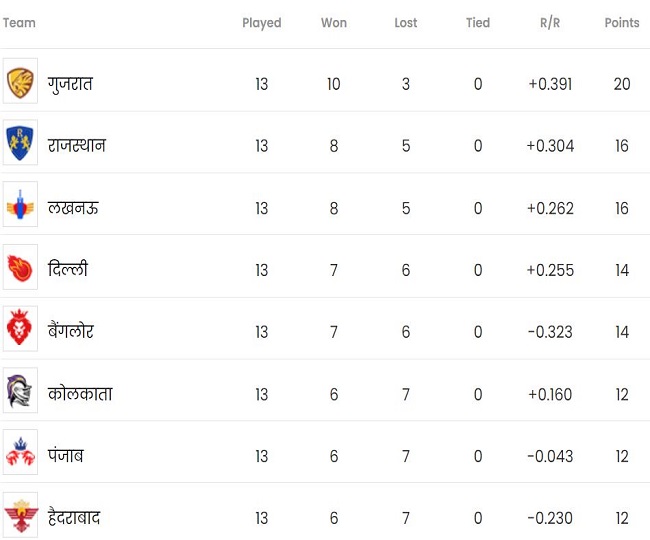Click the Tied column header
This screenshot has height=540, width=650.
tap(478, 22)
